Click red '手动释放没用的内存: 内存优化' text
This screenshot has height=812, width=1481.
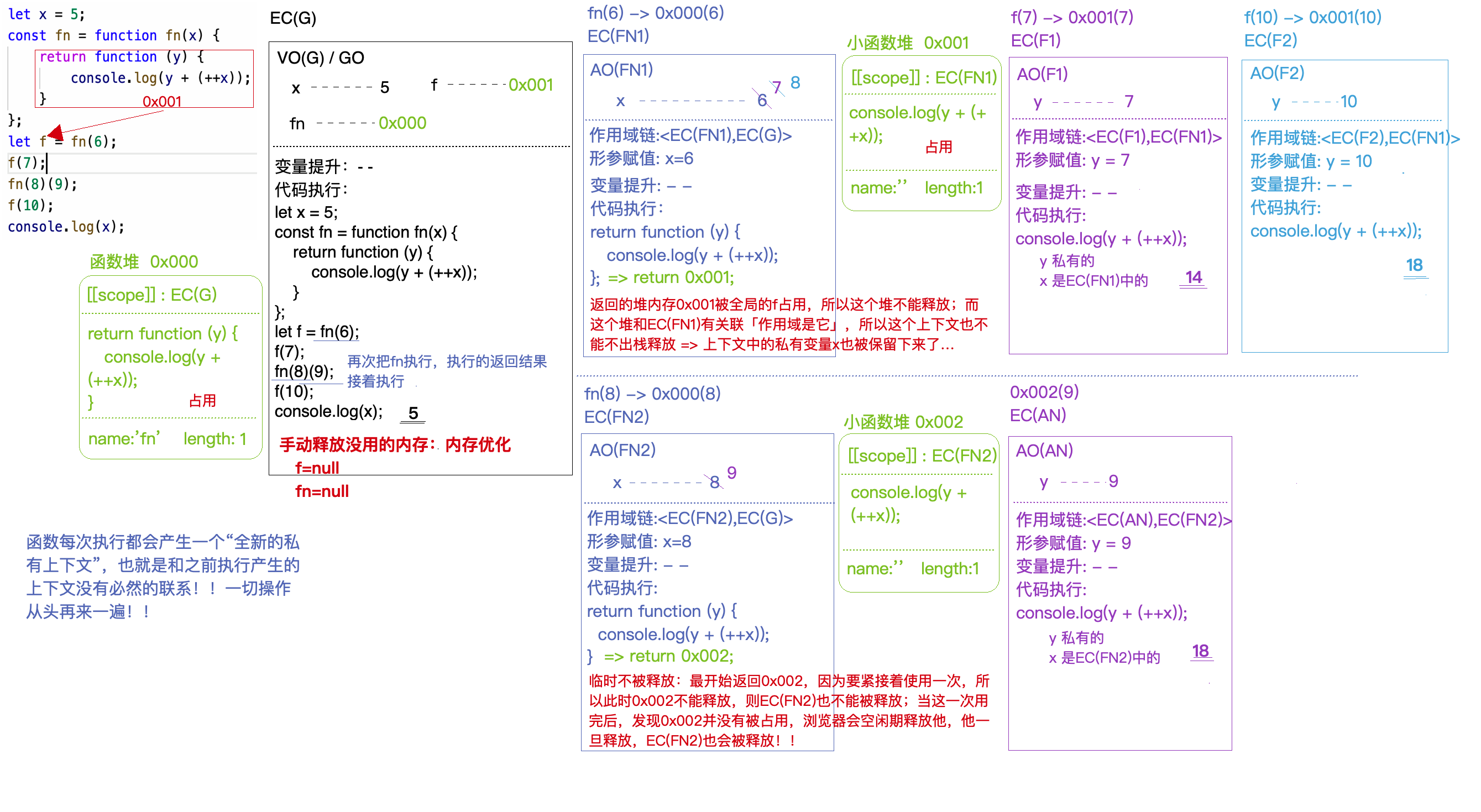(395, 445)
